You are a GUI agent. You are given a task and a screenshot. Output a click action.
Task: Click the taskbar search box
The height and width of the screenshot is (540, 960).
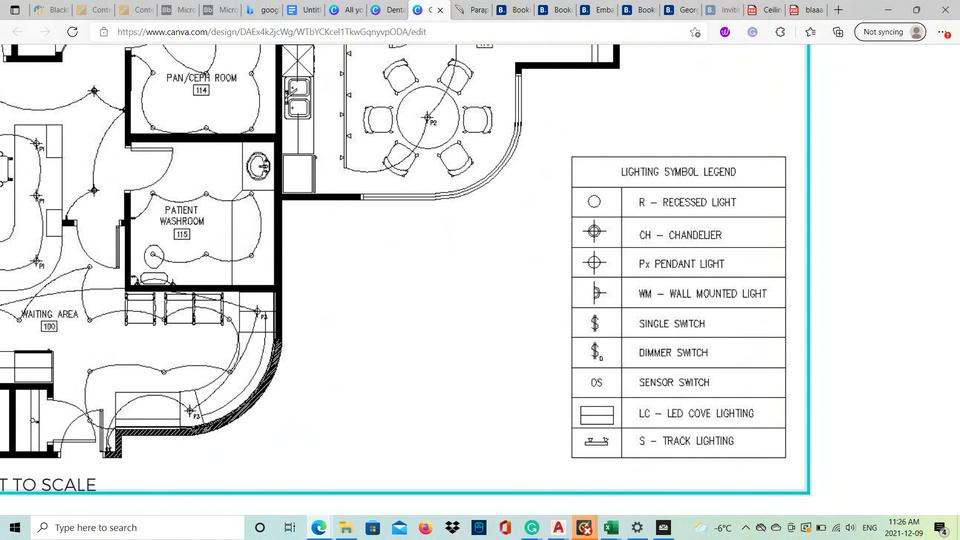(x=137, y=527)
